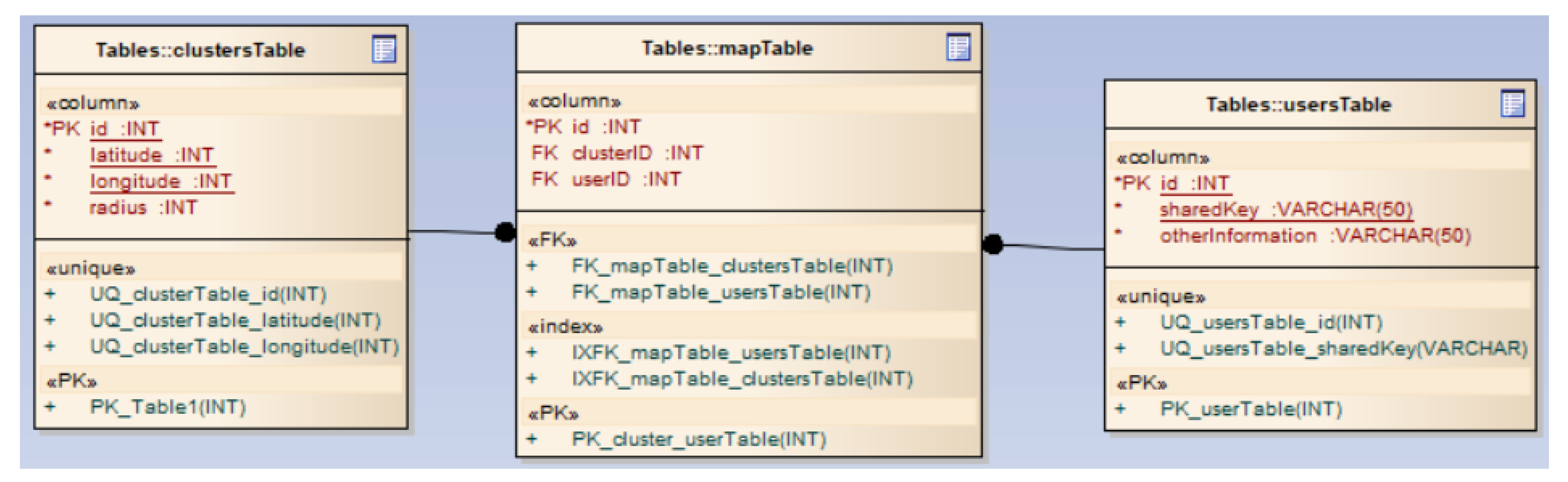Click the table icon on usersTable header
The width and height of the screenshot is (1568, 482).
tap(1512, 103)
